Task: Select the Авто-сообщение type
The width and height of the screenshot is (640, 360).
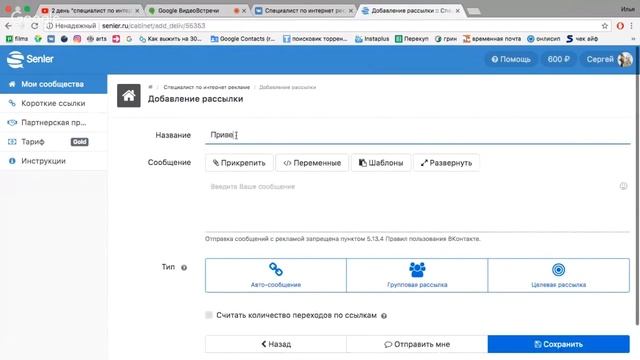Action: [276, 275]
